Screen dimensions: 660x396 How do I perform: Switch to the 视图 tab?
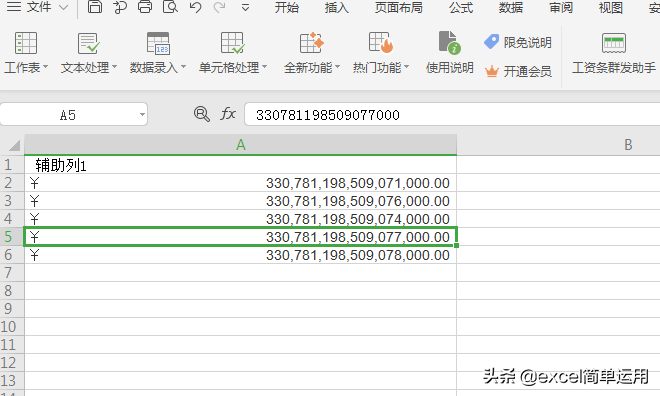click(x=611, y=7)
